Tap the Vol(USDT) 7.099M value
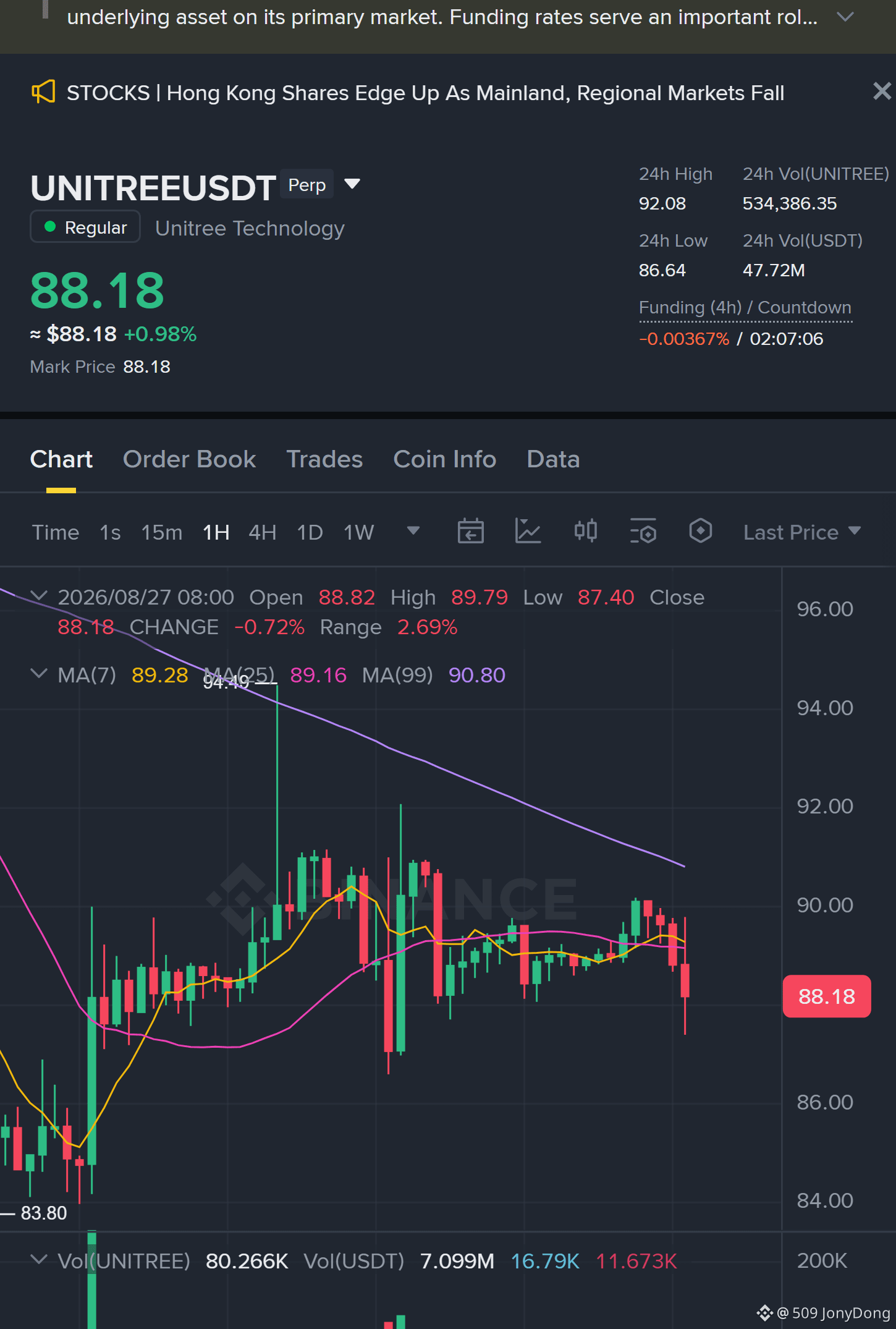The image size is (896, 1329). (457, 1261)
